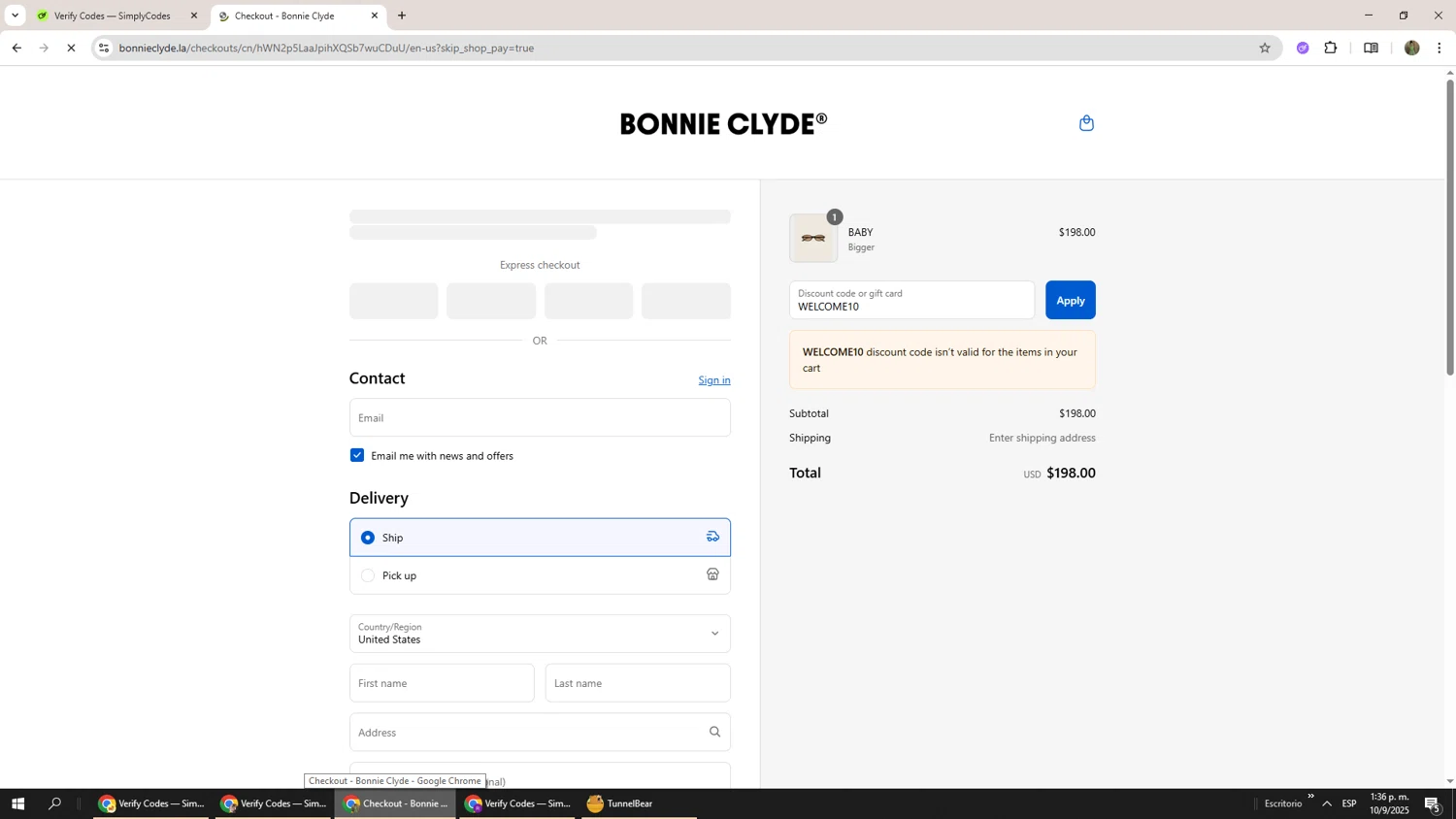Select the Checkout - Bonnie Clyde tab
The image size is (1456, 819).
tap(297, 16)
